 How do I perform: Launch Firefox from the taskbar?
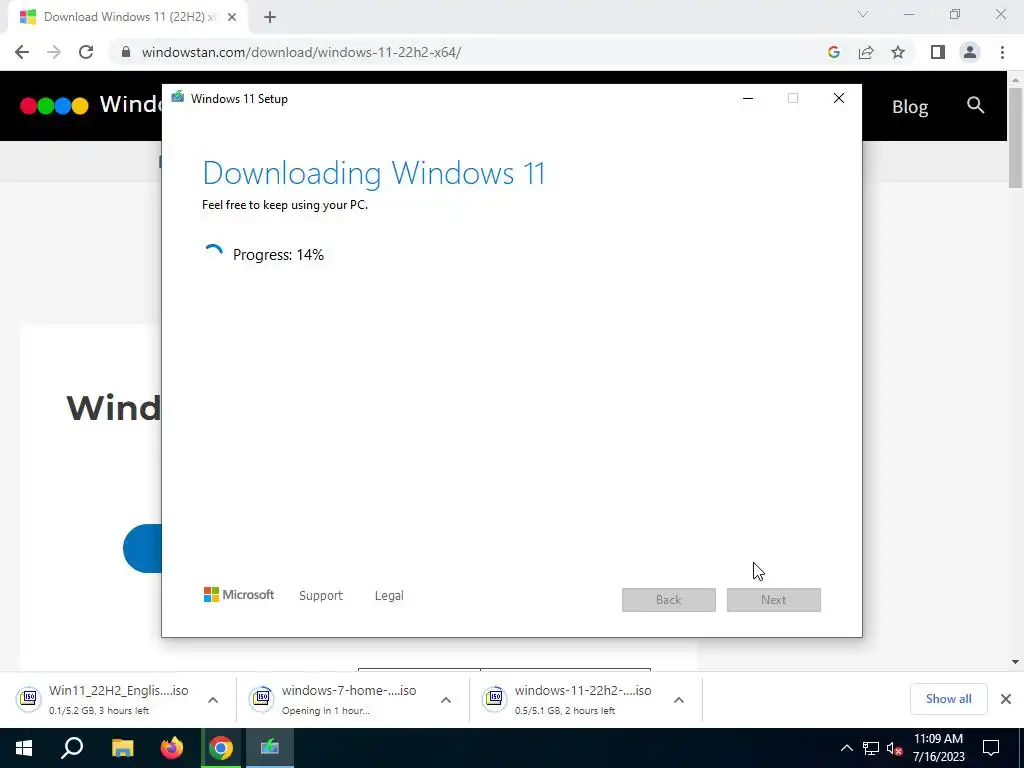[x=172, y=748]
